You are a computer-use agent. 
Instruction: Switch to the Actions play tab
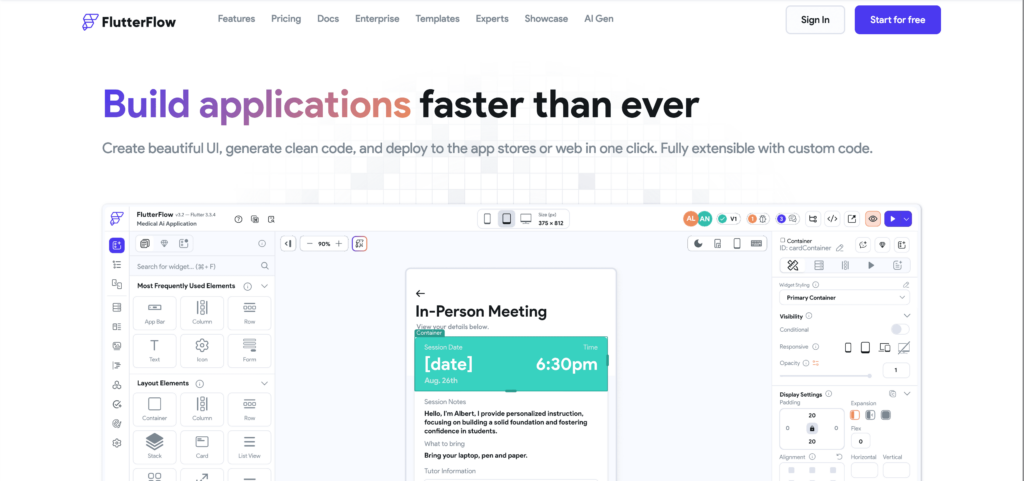(871, 265)
